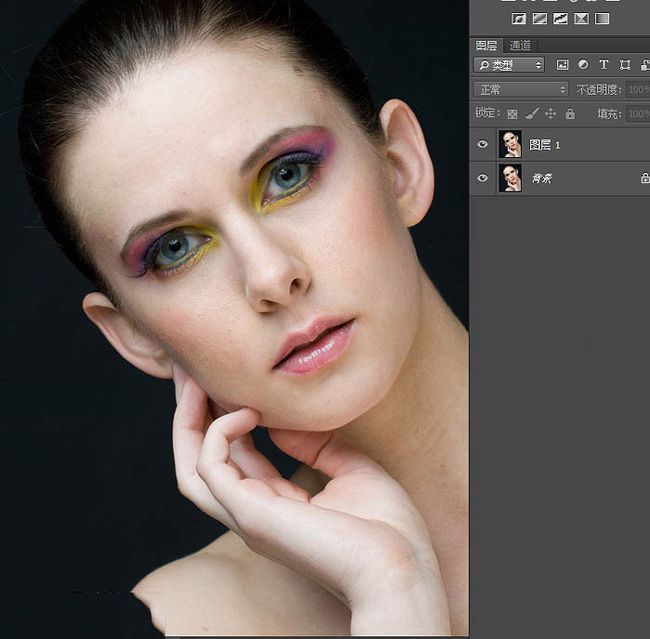Click the Selective Color adjustment icon
Image resolution: width=650 pixels, height=639 pixels.
(x=581, y=19)
